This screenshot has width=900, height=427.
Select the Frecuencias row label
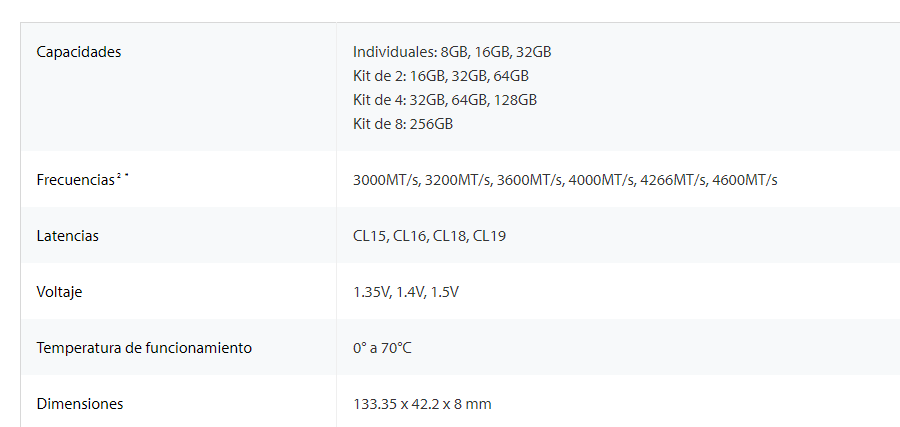click(75, 180)
